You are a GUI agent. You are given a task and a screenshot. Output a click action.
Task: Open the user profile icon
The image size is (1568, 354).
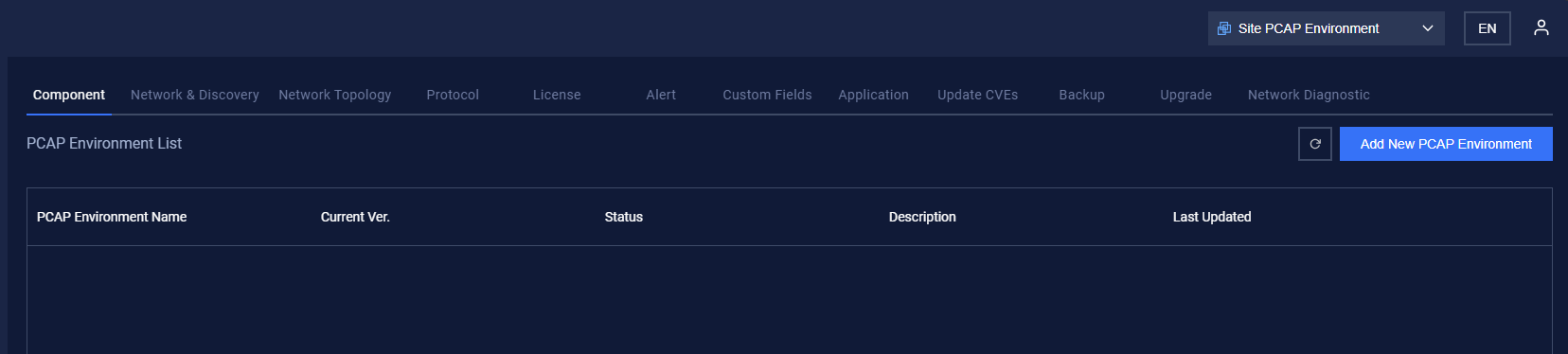click(x=1541, y=28)
